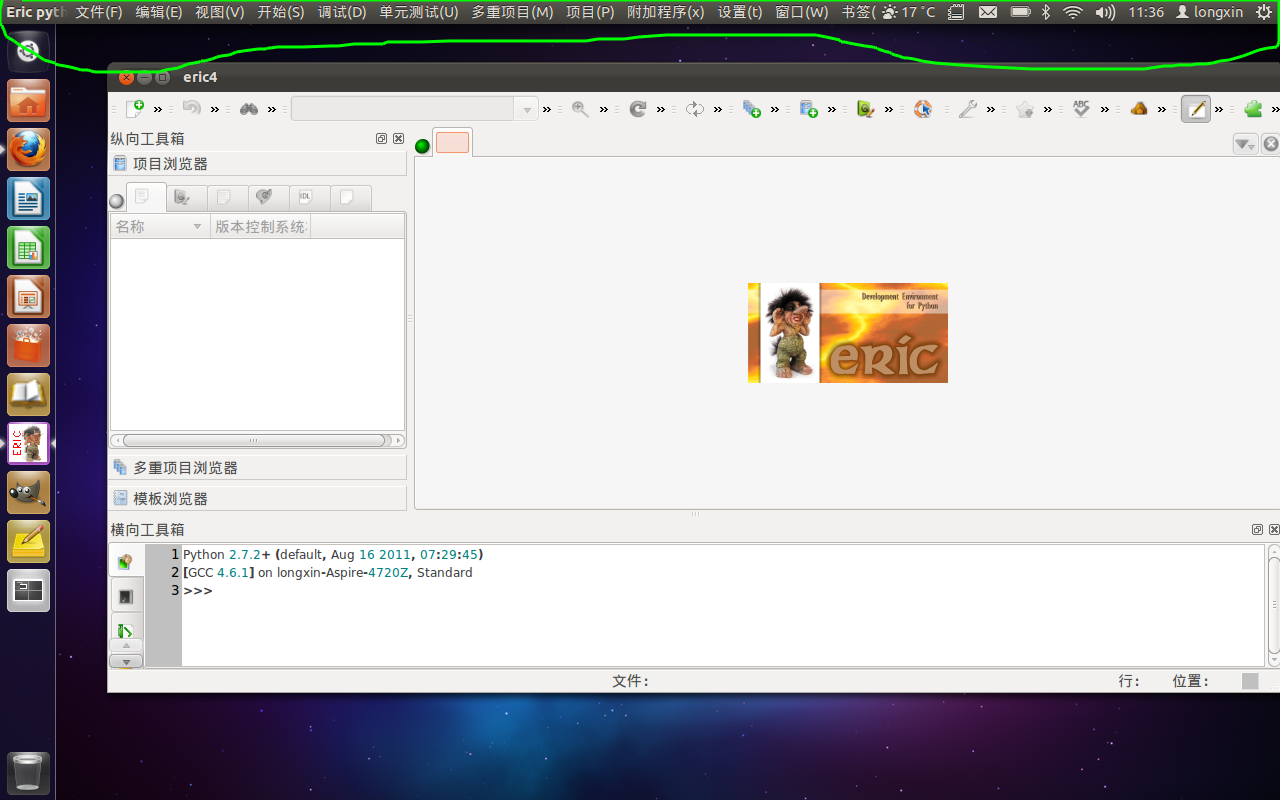
Task: Open the 窗口(W) menu
Action: pos(802,12)
